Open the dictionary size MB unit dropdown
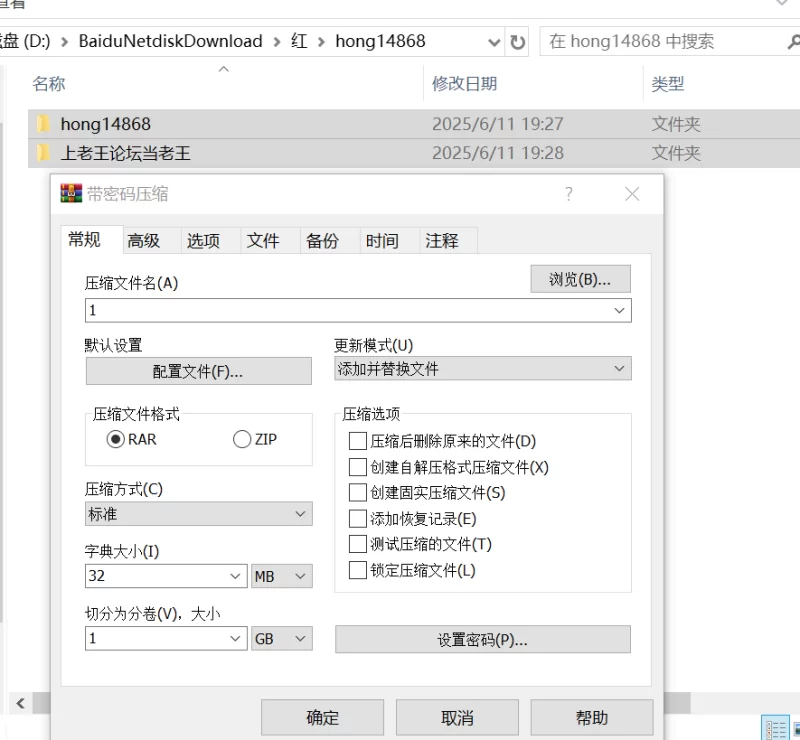The height and width of the screenshot is (740, 800). pos(282,576)
